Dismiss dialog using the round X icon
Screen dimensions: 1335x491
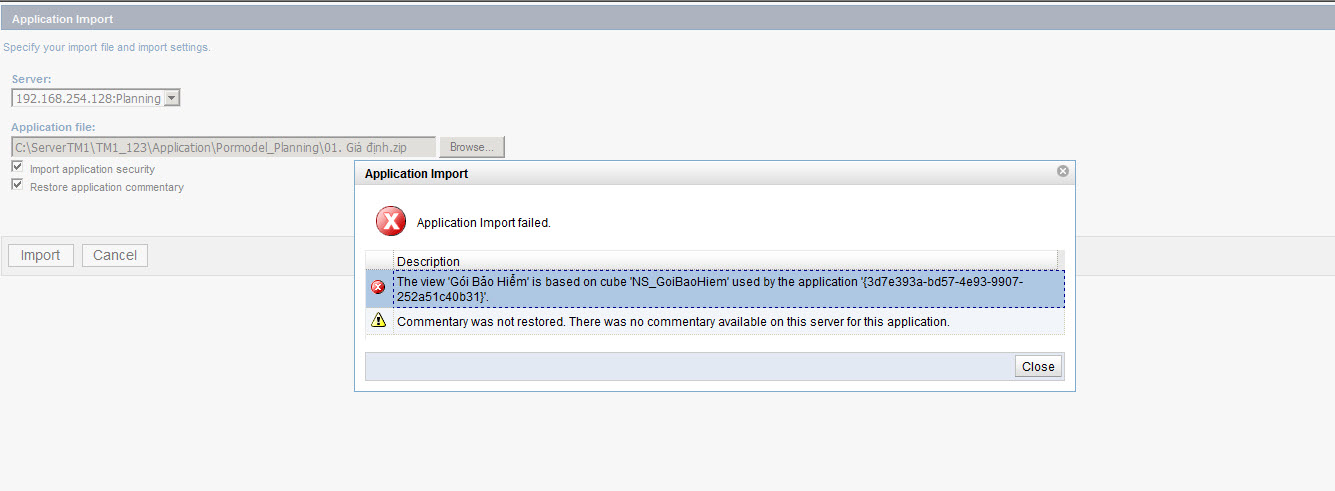(1062, 172)
